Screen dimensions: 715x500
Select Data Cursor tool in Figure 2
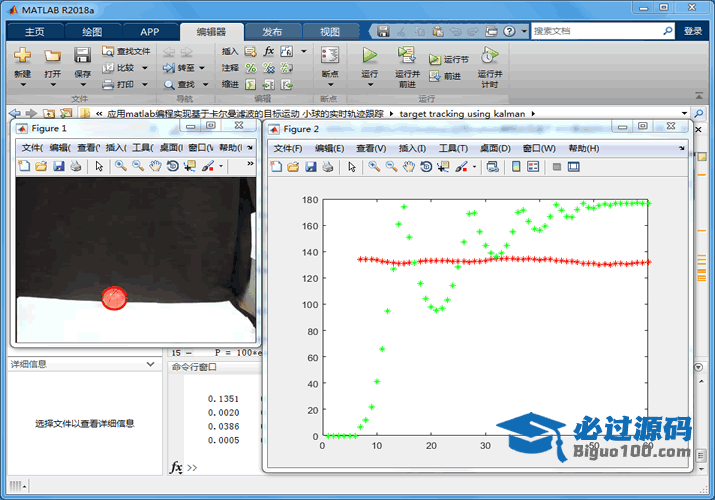(443, 167)
